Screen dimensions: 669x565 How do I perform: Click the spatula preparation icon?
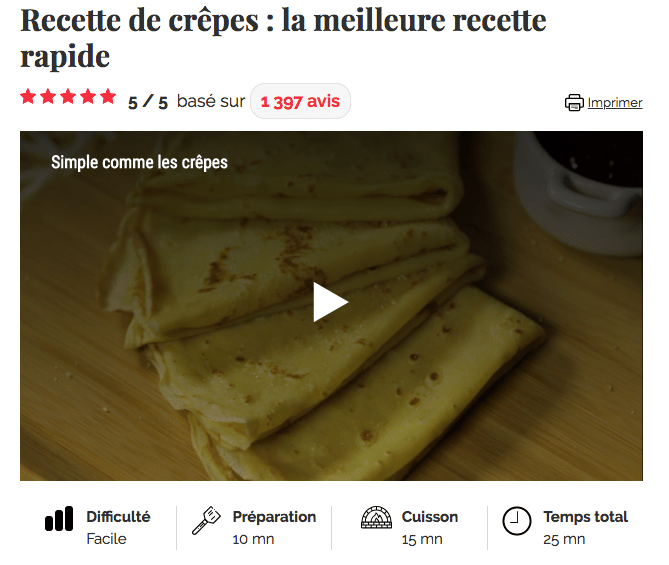pyautogui.click(x=206, y=520)
